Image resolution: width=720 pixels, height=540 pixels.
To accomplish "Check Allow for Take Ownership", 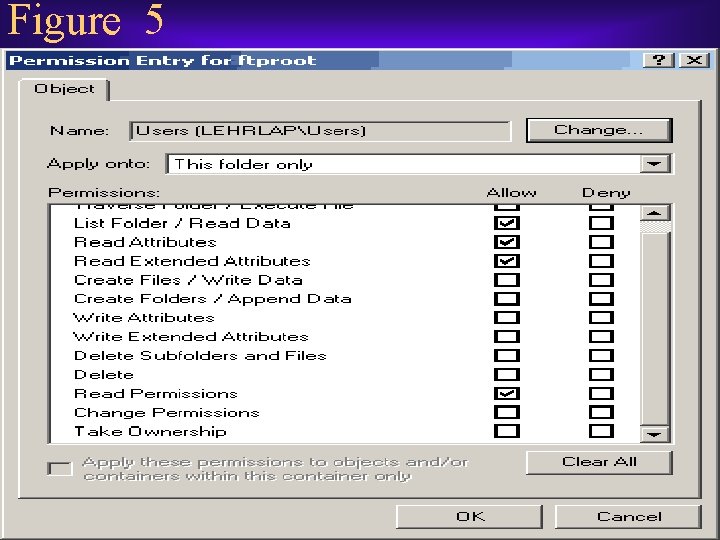I will tap(507, 431).
